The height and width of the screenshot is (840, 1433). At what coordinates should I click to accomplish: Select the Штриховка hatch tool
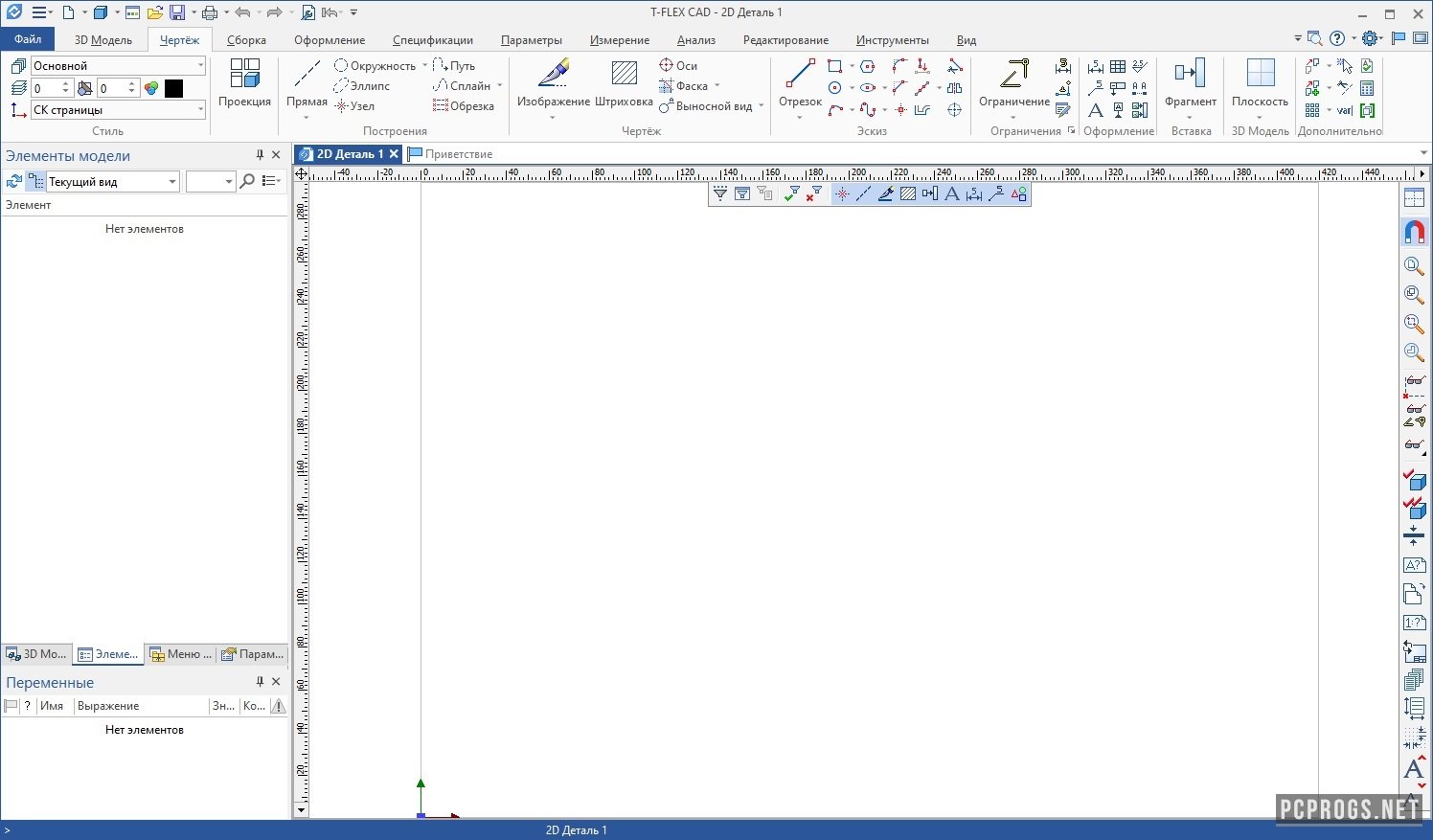(x=624, y=82)
